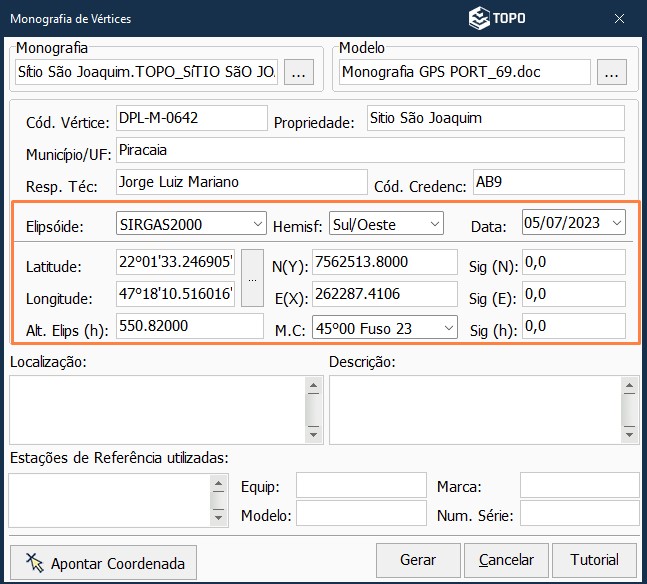Click the Estações de Referência scrollbar down arrow
This screenshot has width=647, height=584.
click(219, 517)
